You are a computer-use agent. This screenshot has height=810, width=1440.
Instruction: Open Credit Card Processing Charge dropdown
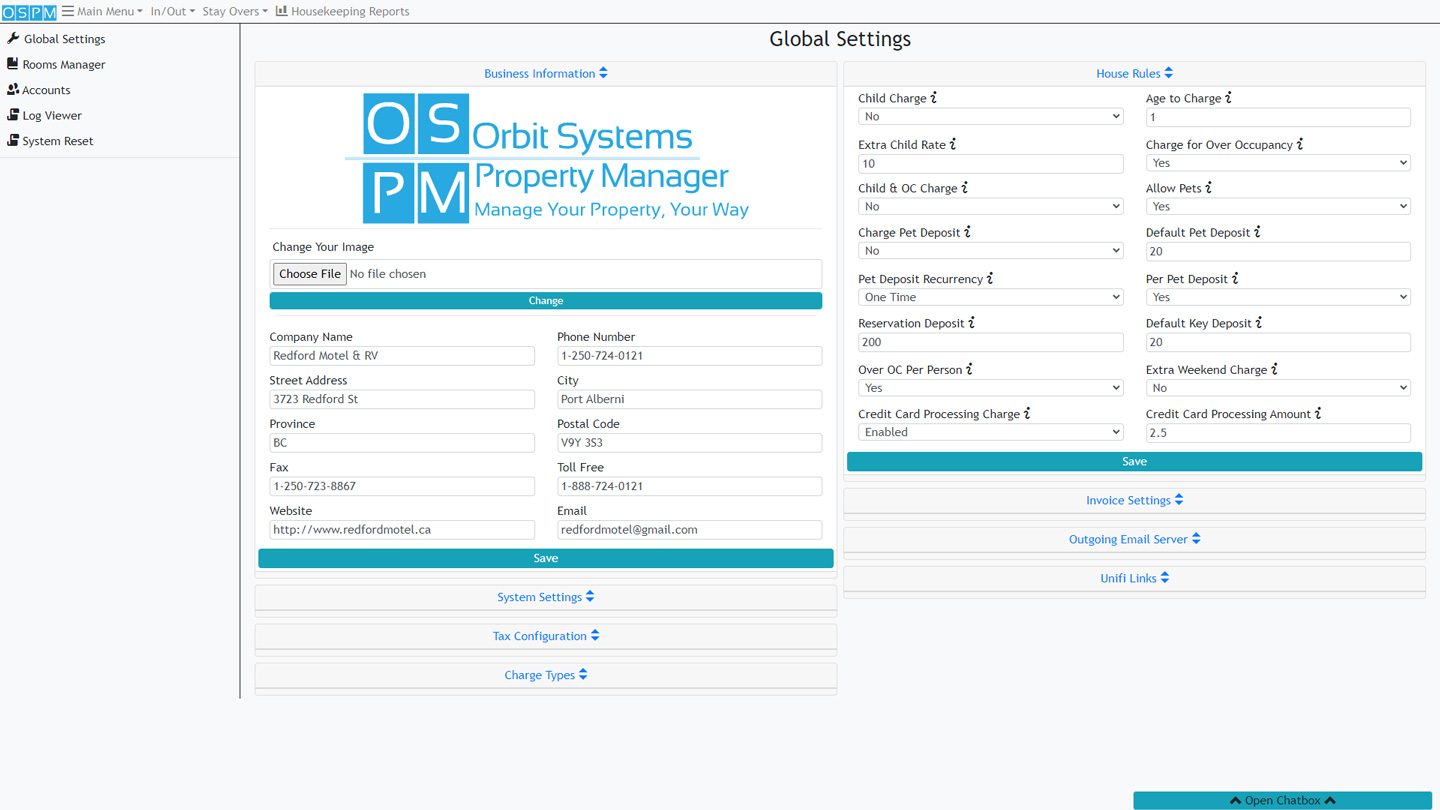point(990,432)
